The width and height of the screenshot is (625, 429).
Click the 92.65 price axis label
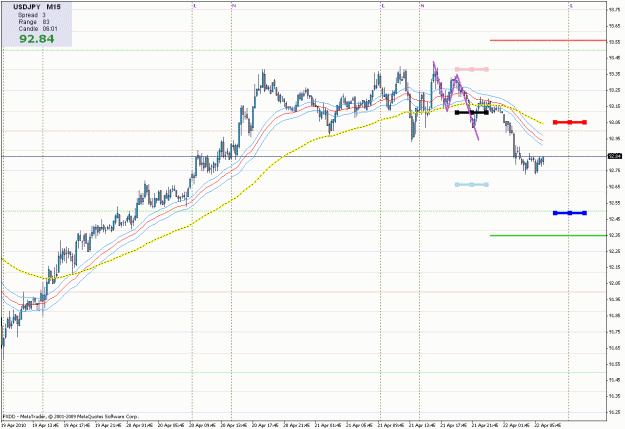614,187
